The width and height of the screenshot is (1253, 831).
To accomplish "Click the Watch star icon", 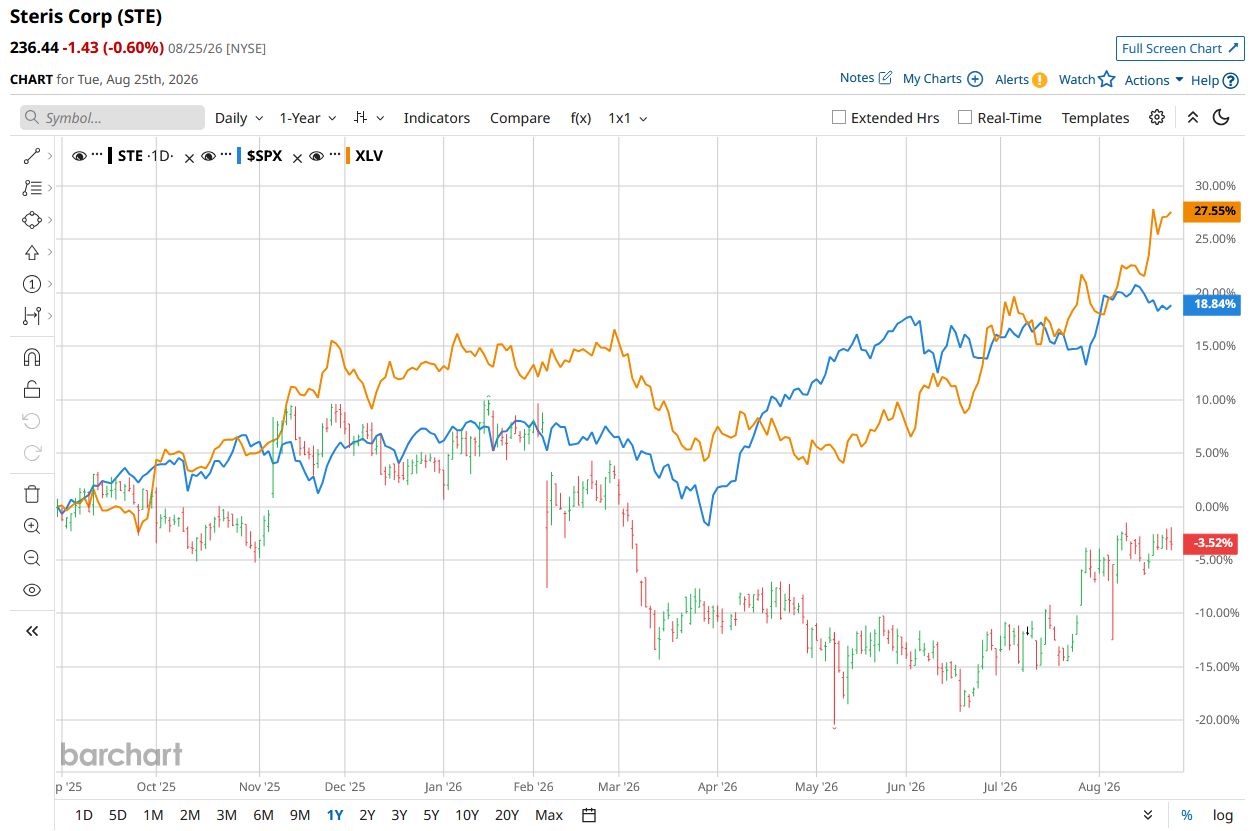I will coord(1107,79).
